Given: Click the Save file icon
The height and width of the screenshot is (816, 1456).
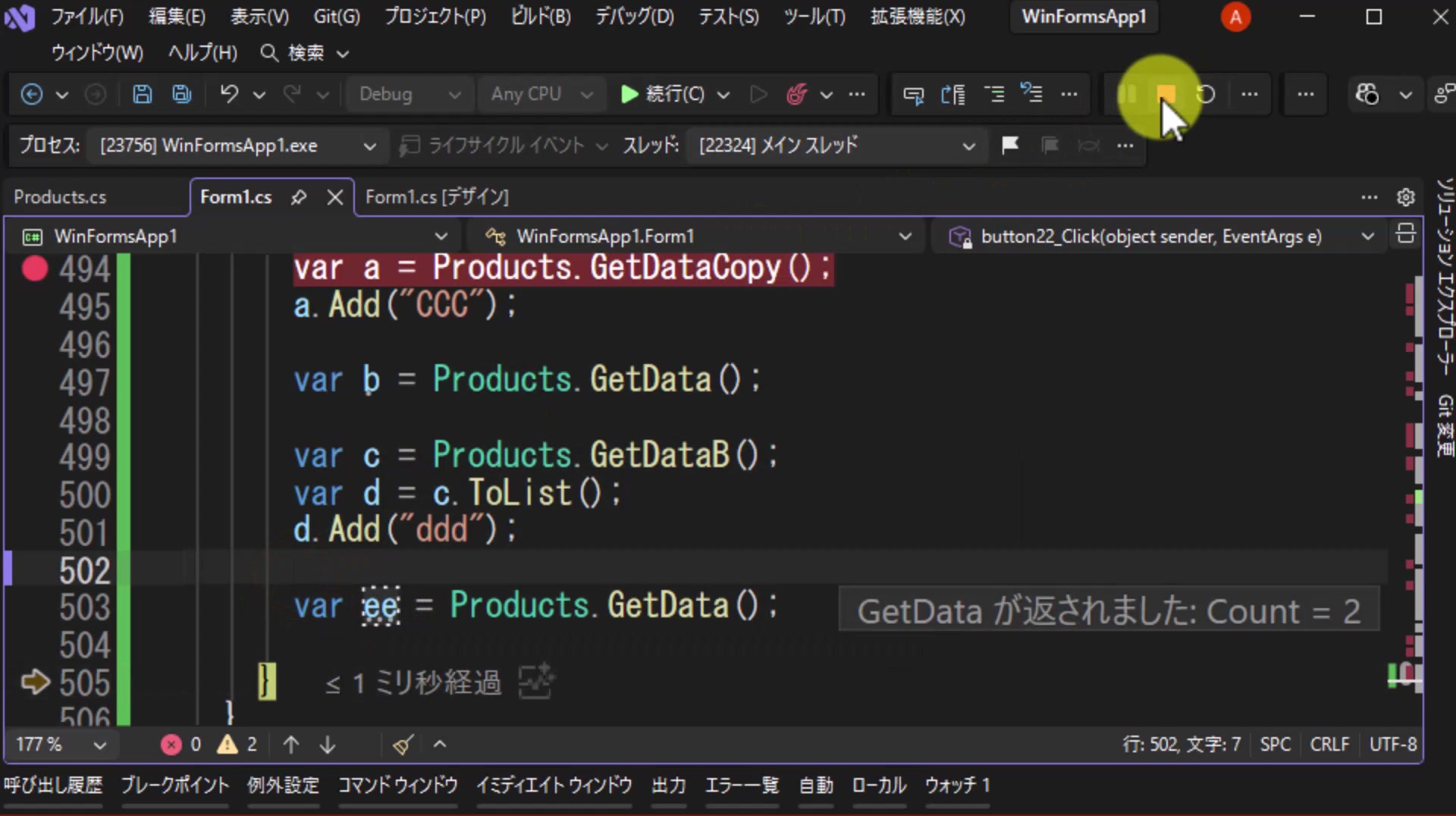Looking at the screenshot, I should point(142,94).
